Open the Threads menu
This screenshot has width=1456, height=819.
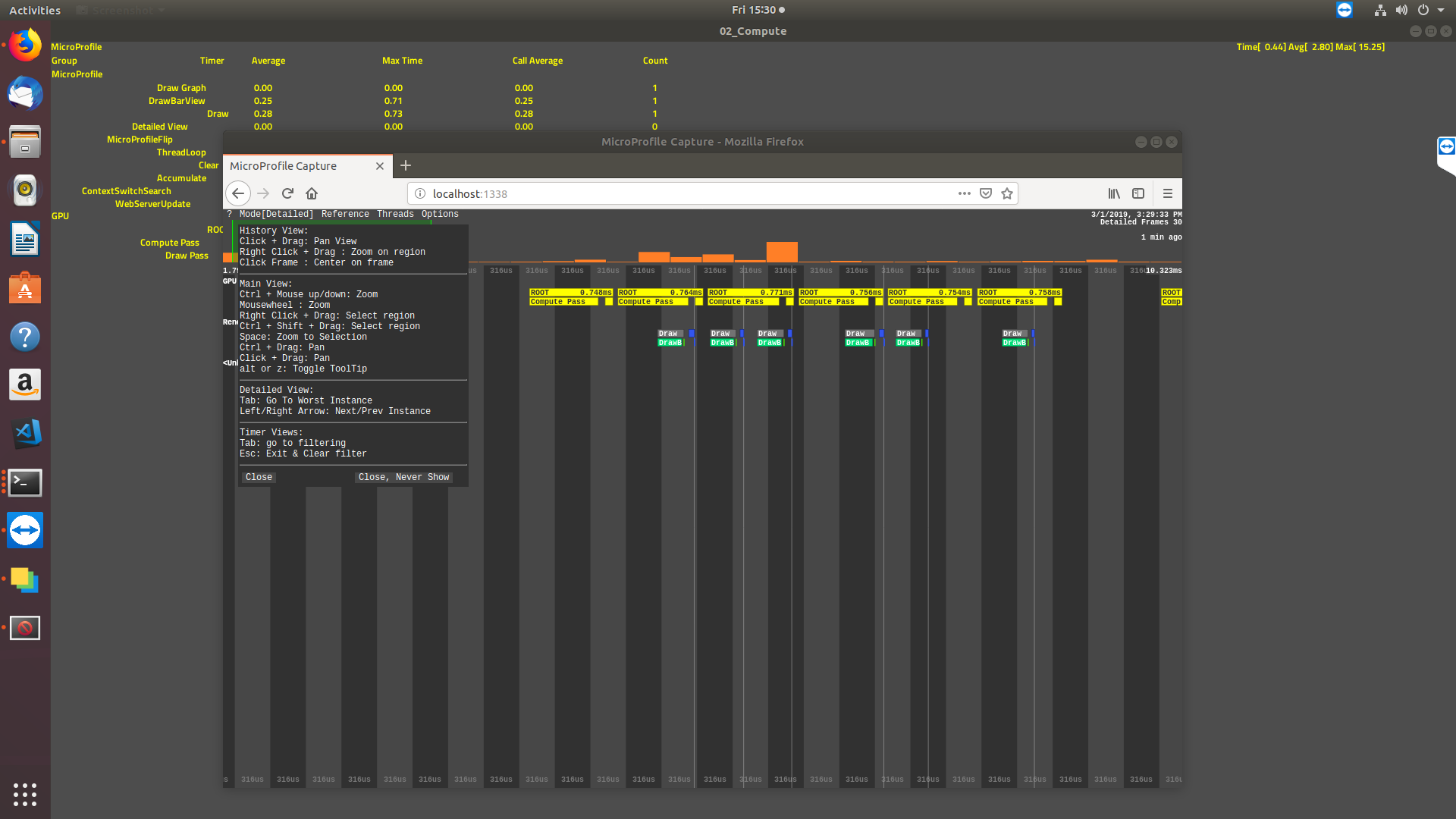[x=395, y=215]
